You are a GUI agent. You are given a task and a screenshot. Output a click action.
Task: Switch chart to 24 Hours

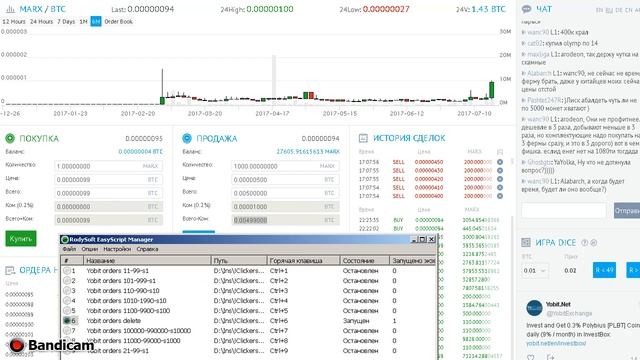[x=41, y=22]
